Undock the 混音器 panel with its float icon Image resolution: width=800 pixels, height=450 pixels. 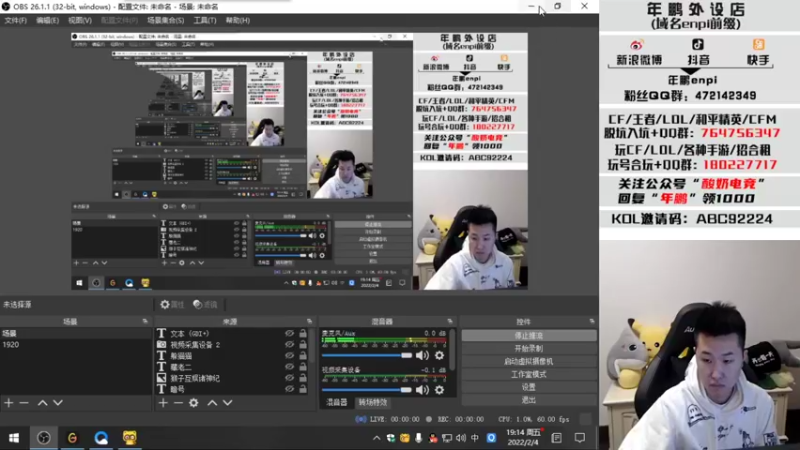pyautogui.click(x=449, y=321)
